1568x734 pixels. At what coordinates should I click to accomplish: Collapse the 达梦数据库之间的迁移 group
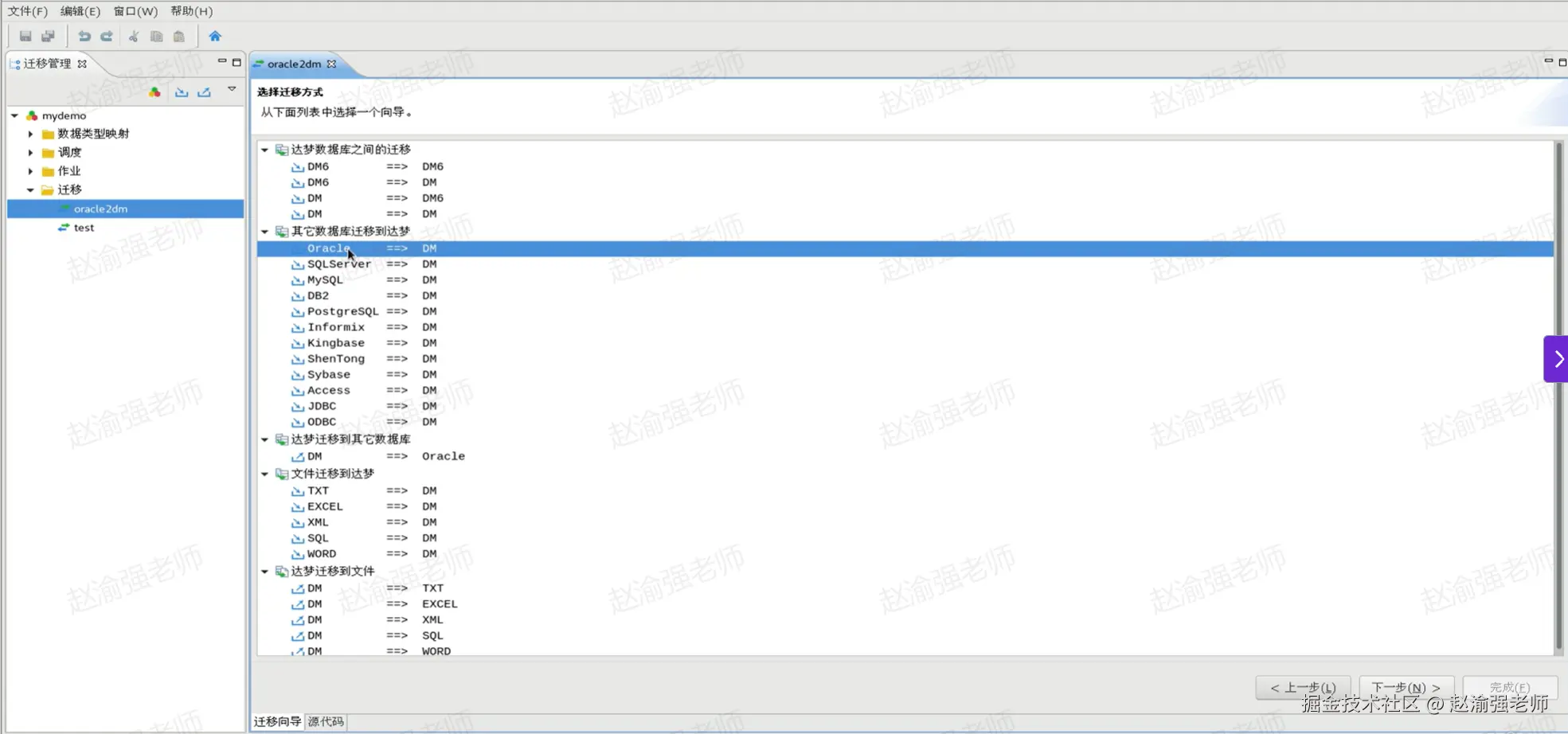click(265, 150)
